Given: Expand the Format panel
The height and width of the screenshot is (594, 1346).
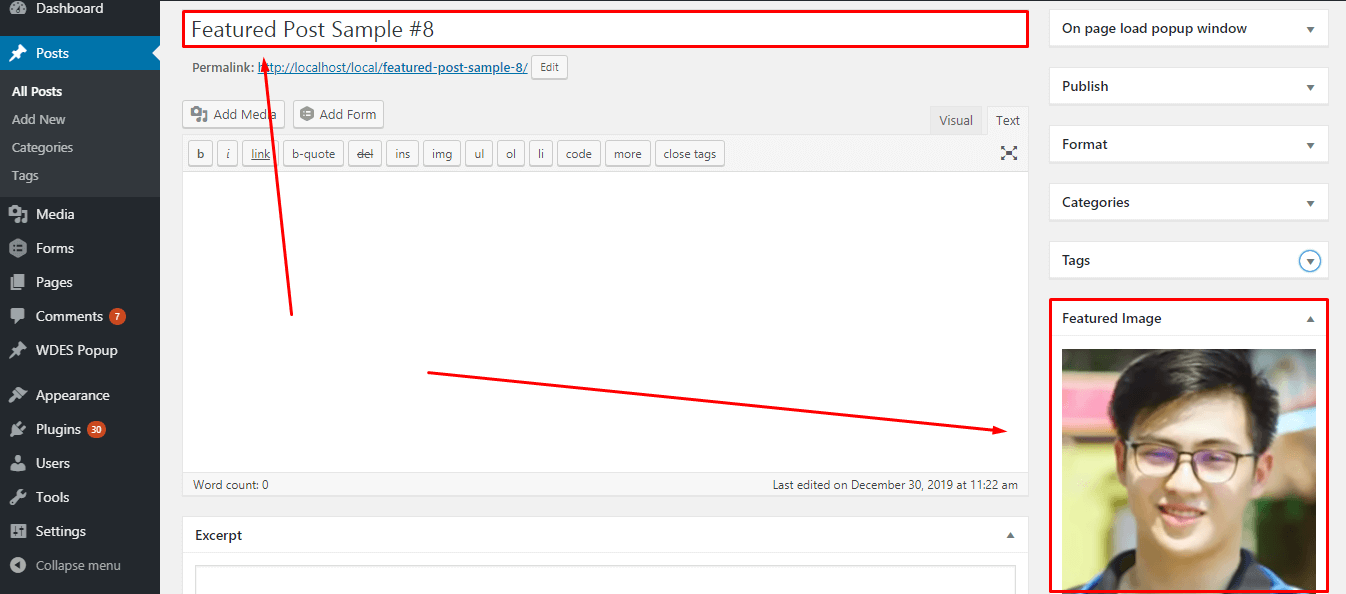Looking at the screenshot, I should pos(1310,145).
